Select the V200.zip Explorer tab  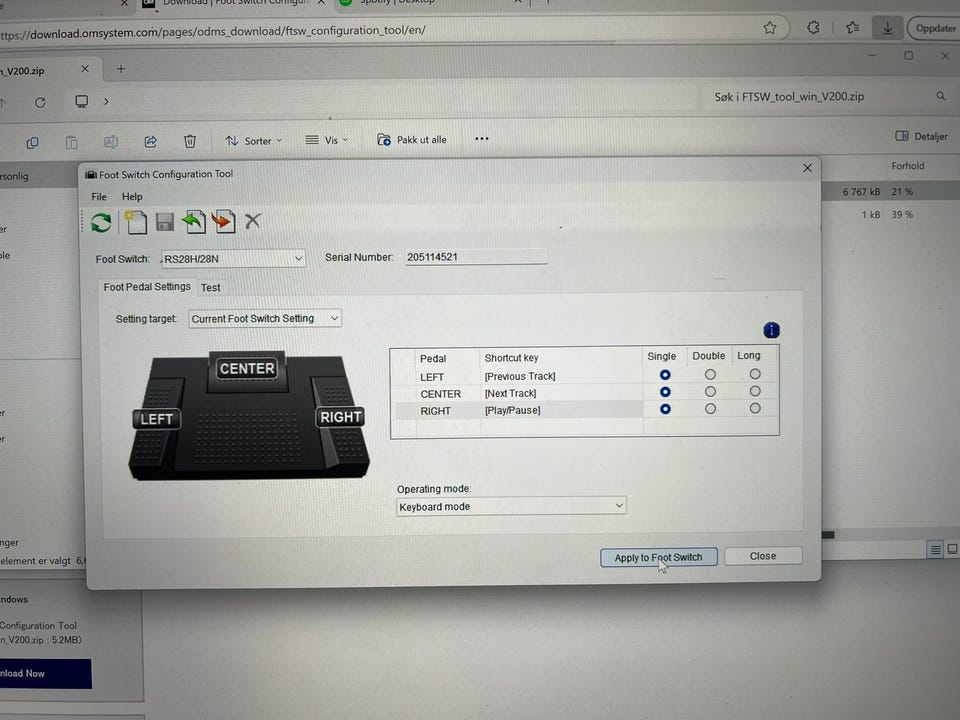(43, 70)
